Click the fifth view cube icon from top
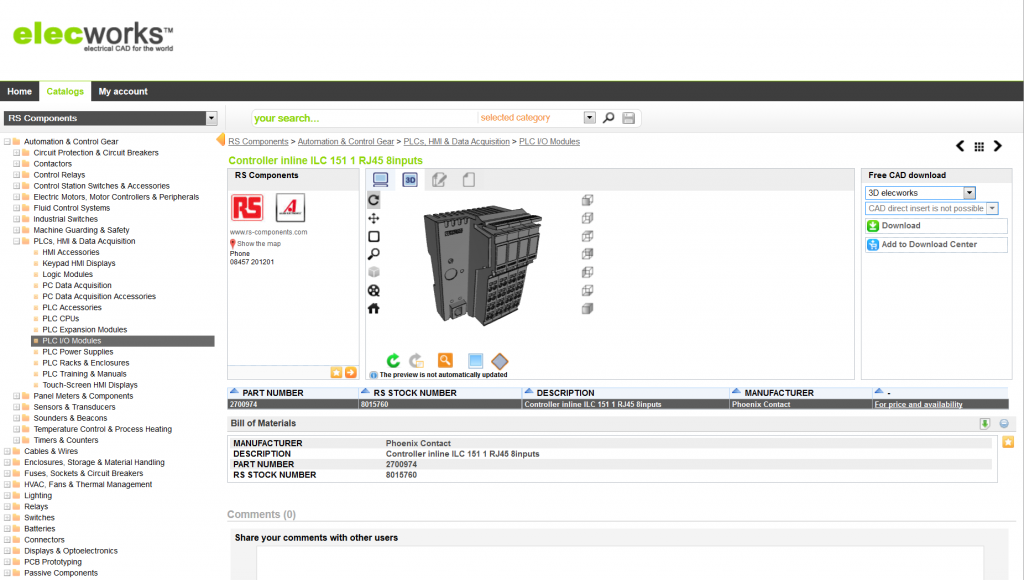 tap(587, 272)
